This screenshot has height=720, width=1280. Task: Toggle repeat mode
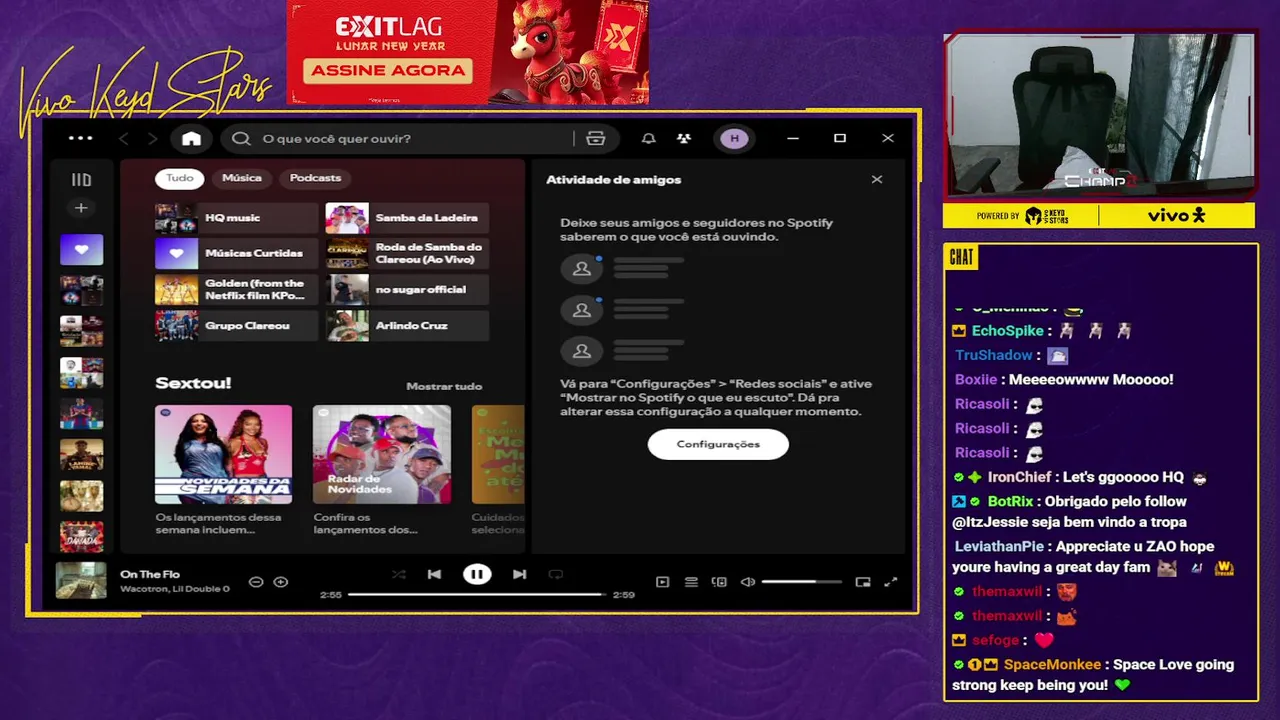click(556, 574)
